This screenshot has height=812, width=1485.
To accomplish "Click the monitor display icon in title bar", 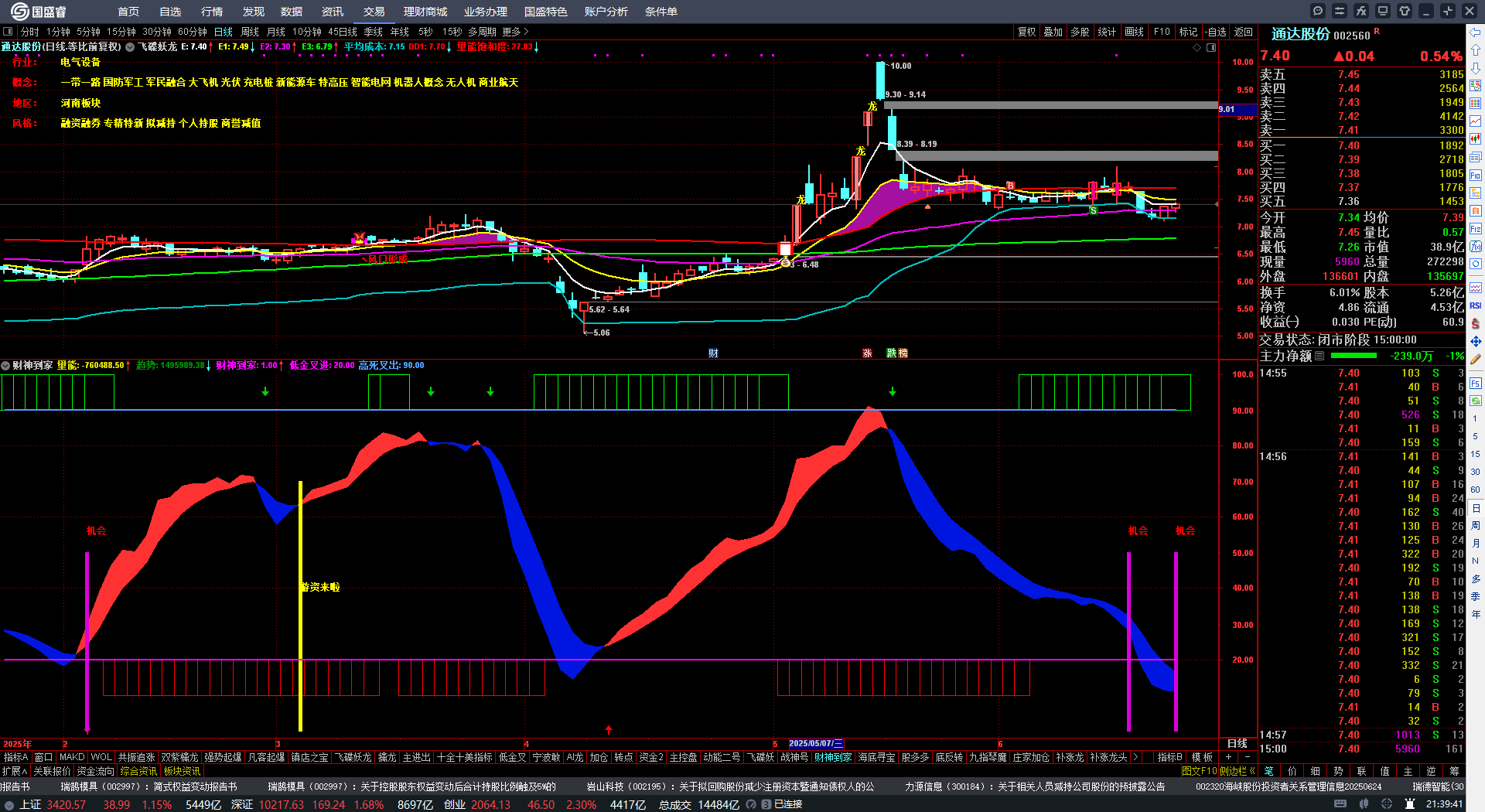I will (1383, 11).
